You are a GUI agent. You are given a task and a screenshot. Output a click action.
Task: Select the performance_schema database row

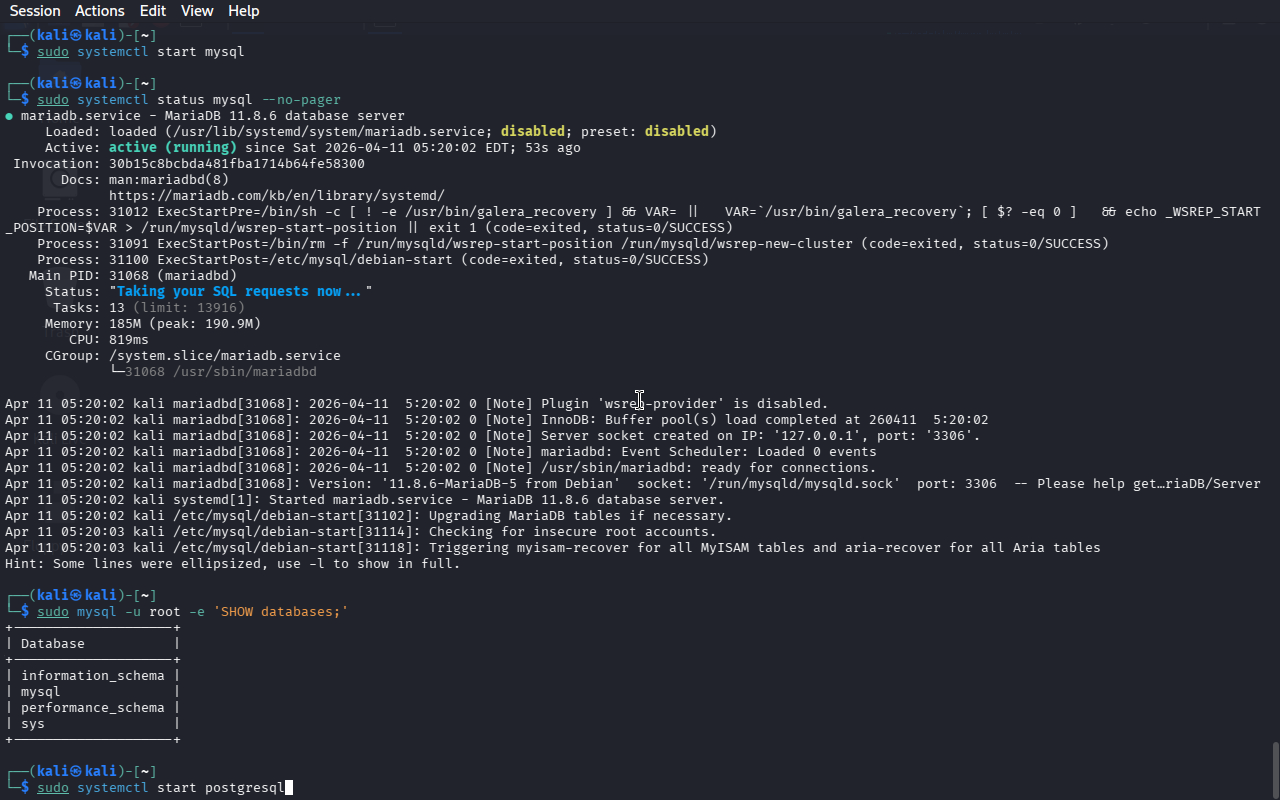[92, 708]
